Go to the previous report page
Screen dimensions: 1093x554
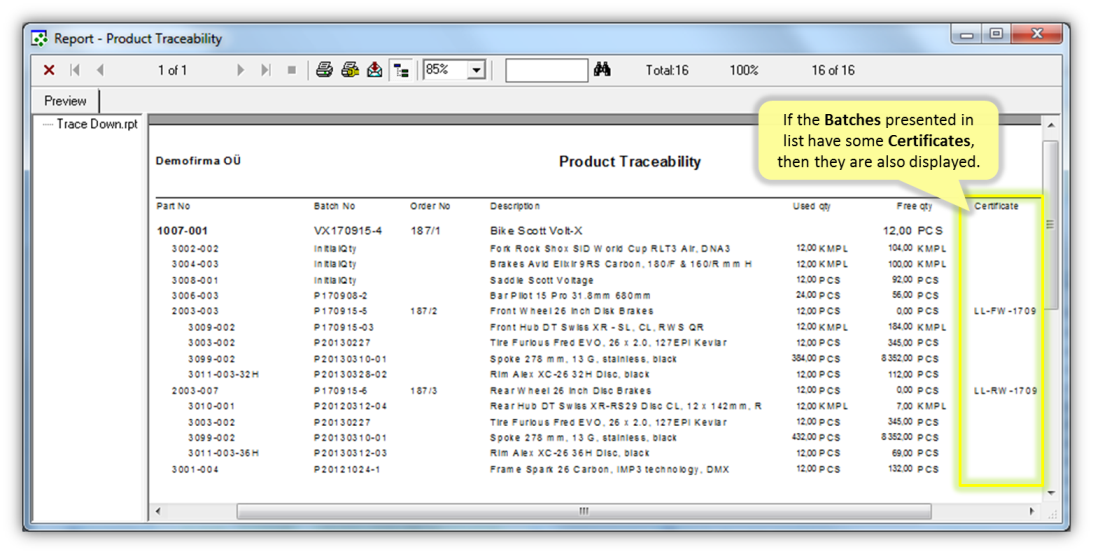click(x=100, y=70)
